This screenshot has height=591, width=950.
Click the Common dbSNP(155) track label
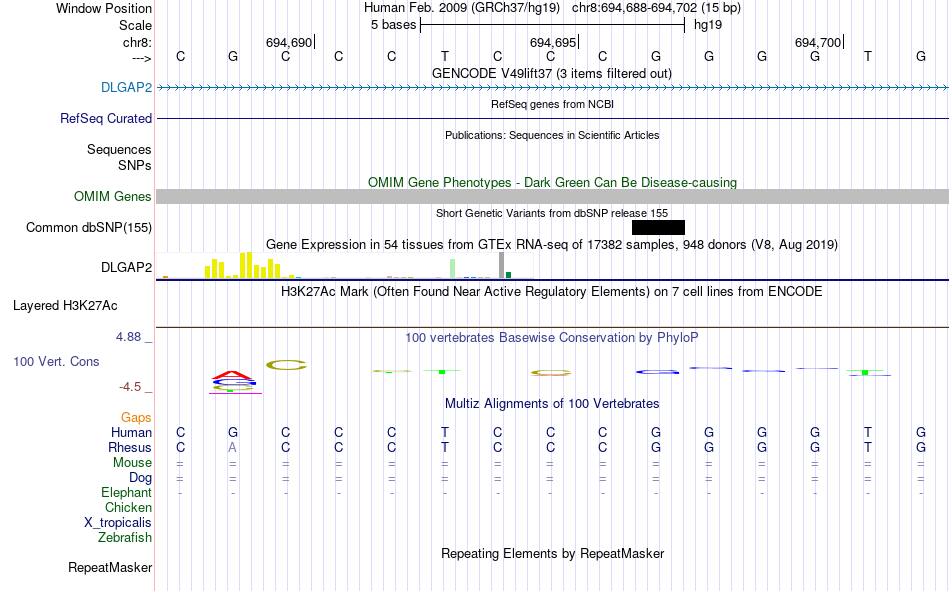click(x=89, y=227)
